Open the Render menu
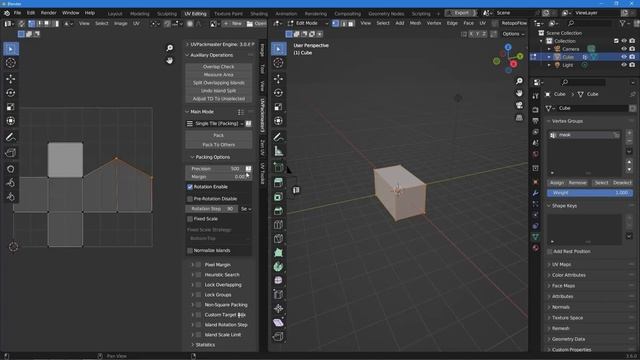Viewport: 640px width, 360px height. pyautogui.click(x=49, y=13)
